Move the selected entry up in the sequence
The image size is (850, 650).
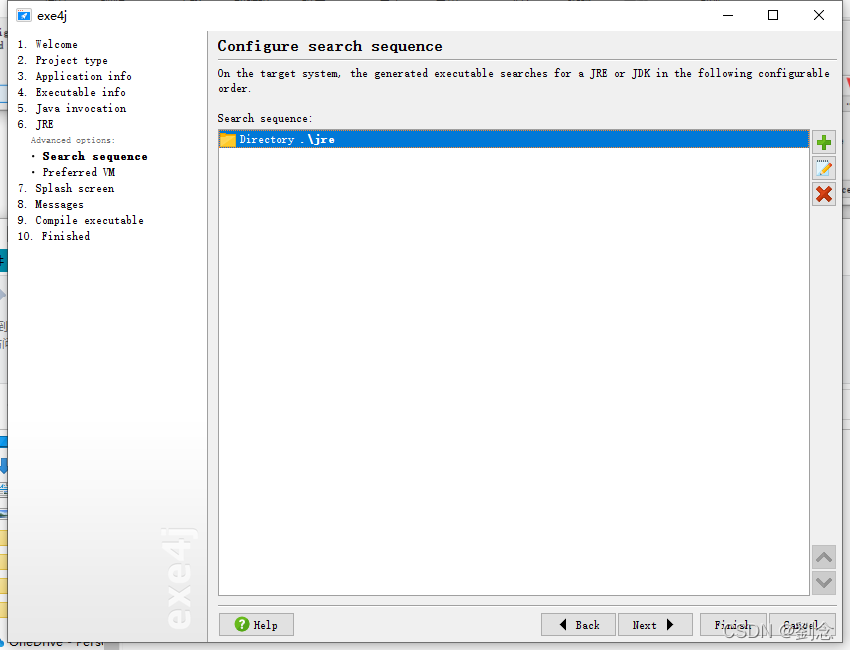pyautogui.click(x=823, y=557)
